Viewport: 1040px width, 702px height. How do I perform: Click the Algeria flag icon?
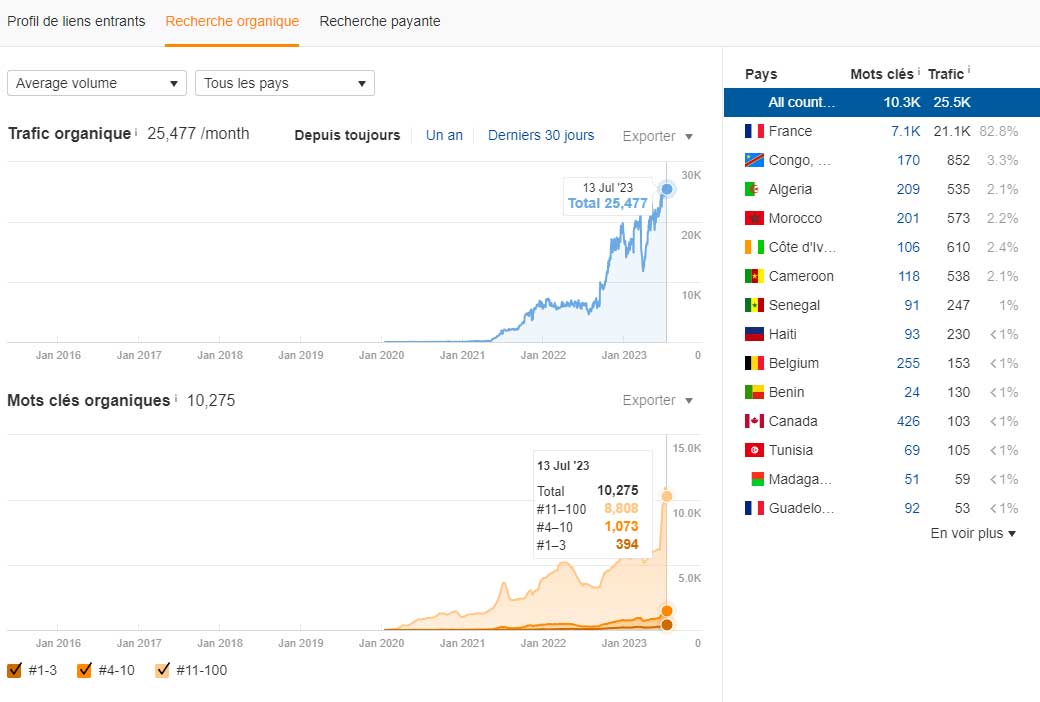(x=754, y=189)
